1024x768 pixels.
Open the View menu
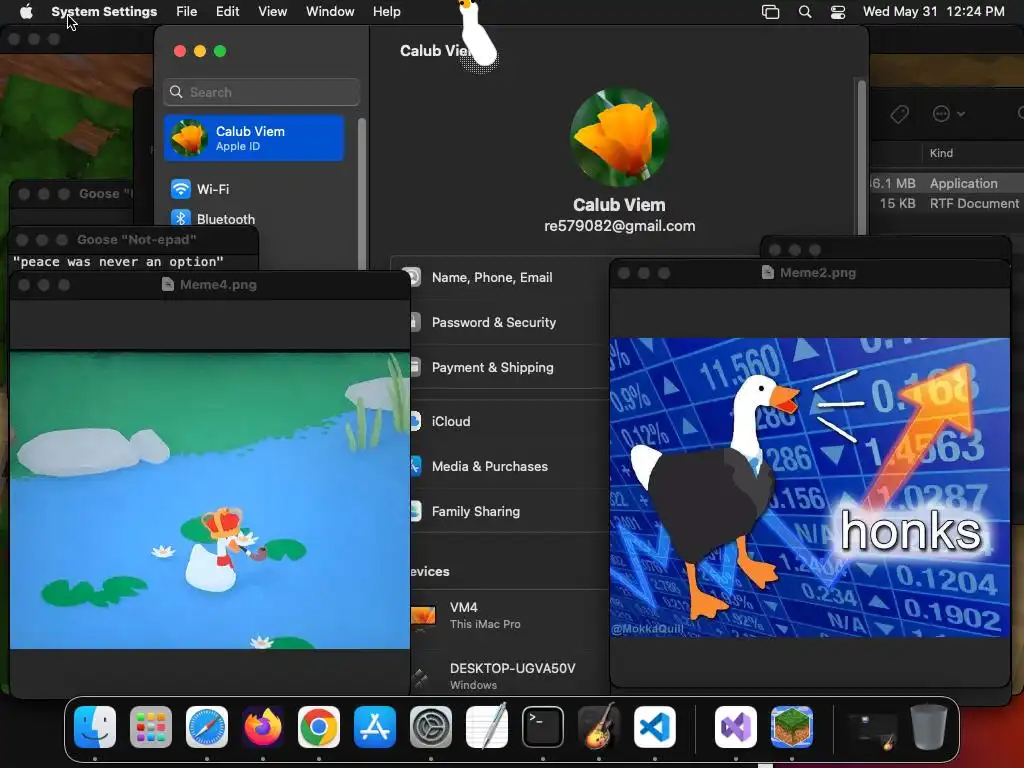272,12
